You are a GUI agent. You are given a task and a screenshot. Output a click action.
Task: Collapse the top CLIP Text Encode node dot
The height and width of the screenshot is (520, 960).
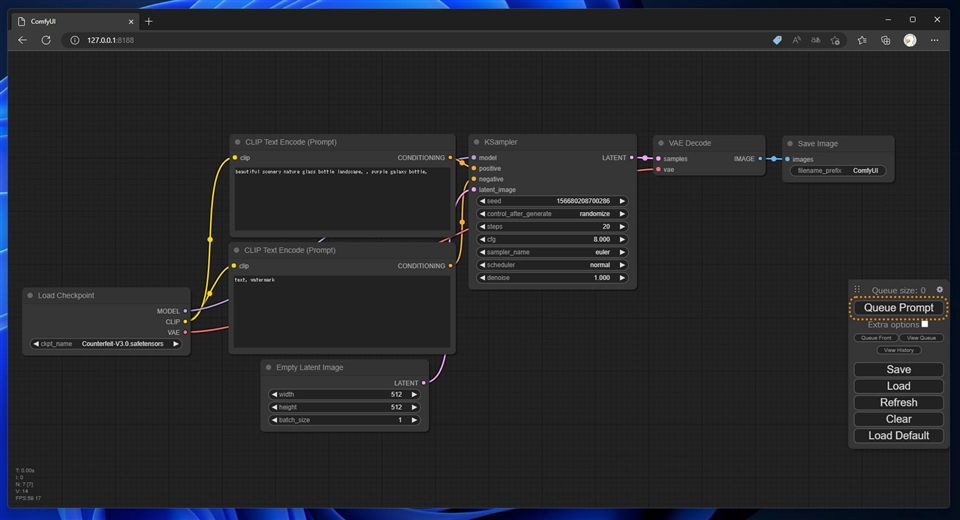pos(238,142)
